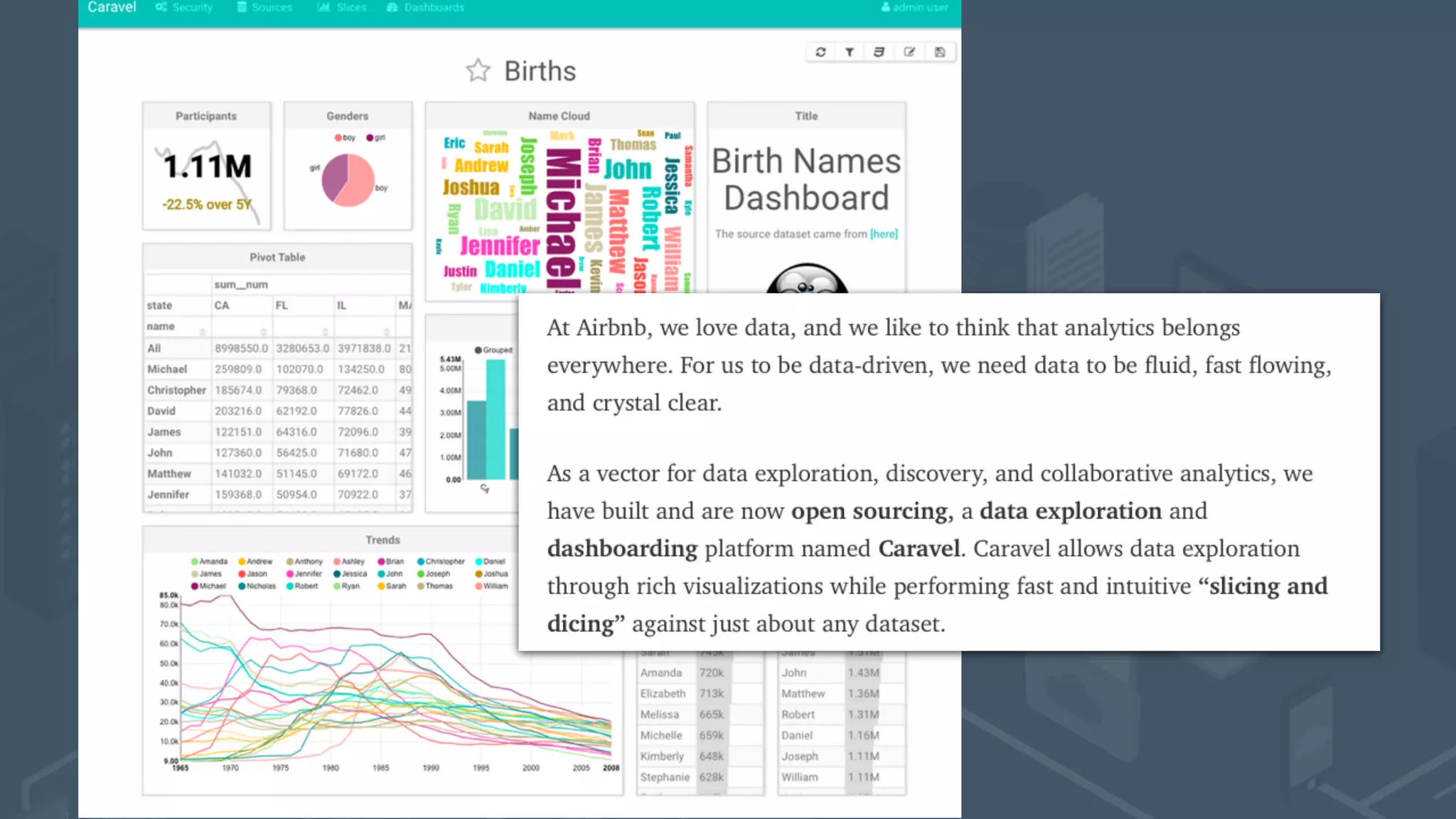
Task: Toggle Robert in the Trends legend
Action: click(302, 587)
